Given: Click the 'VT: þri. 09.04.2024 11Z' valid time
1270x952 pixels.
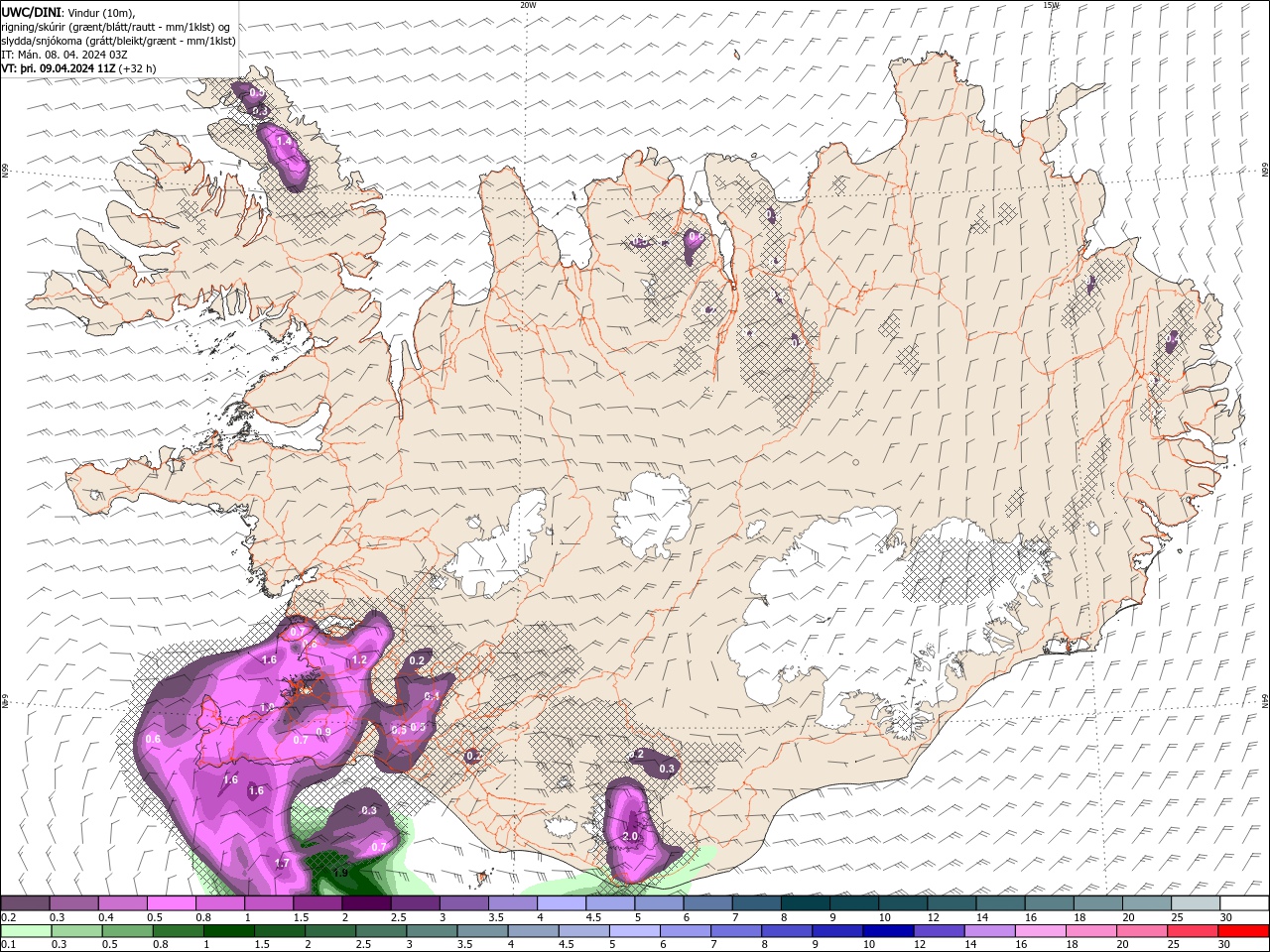Looking at the screenshot, I should click(x=60, y=68).
